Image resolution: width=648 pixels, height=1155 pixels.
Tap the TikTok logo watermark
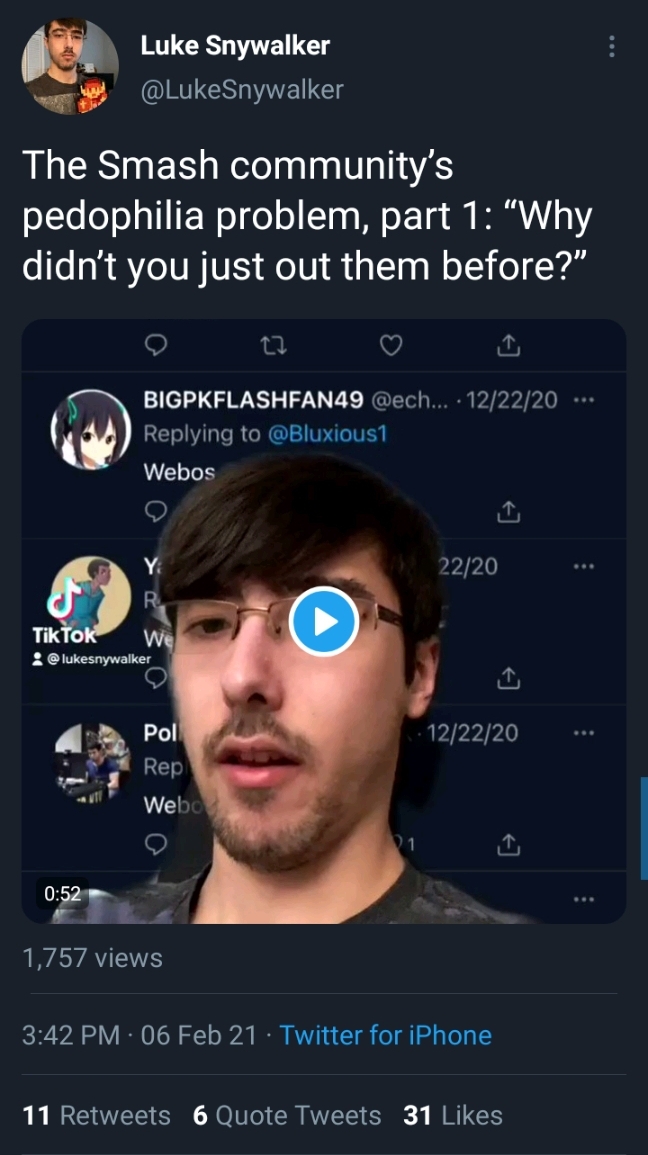[x=64, y=610]
